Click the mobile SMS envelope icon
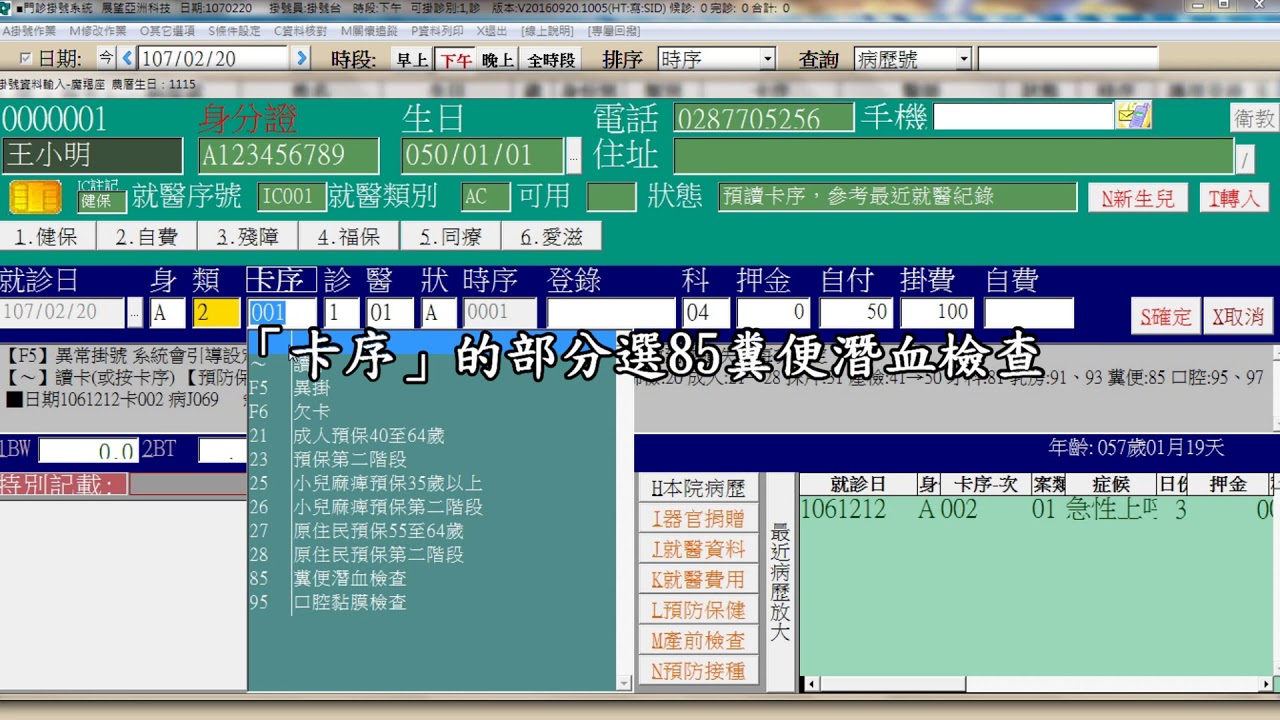Viewport: 1280px width, 720px height. click(1133, 116)
